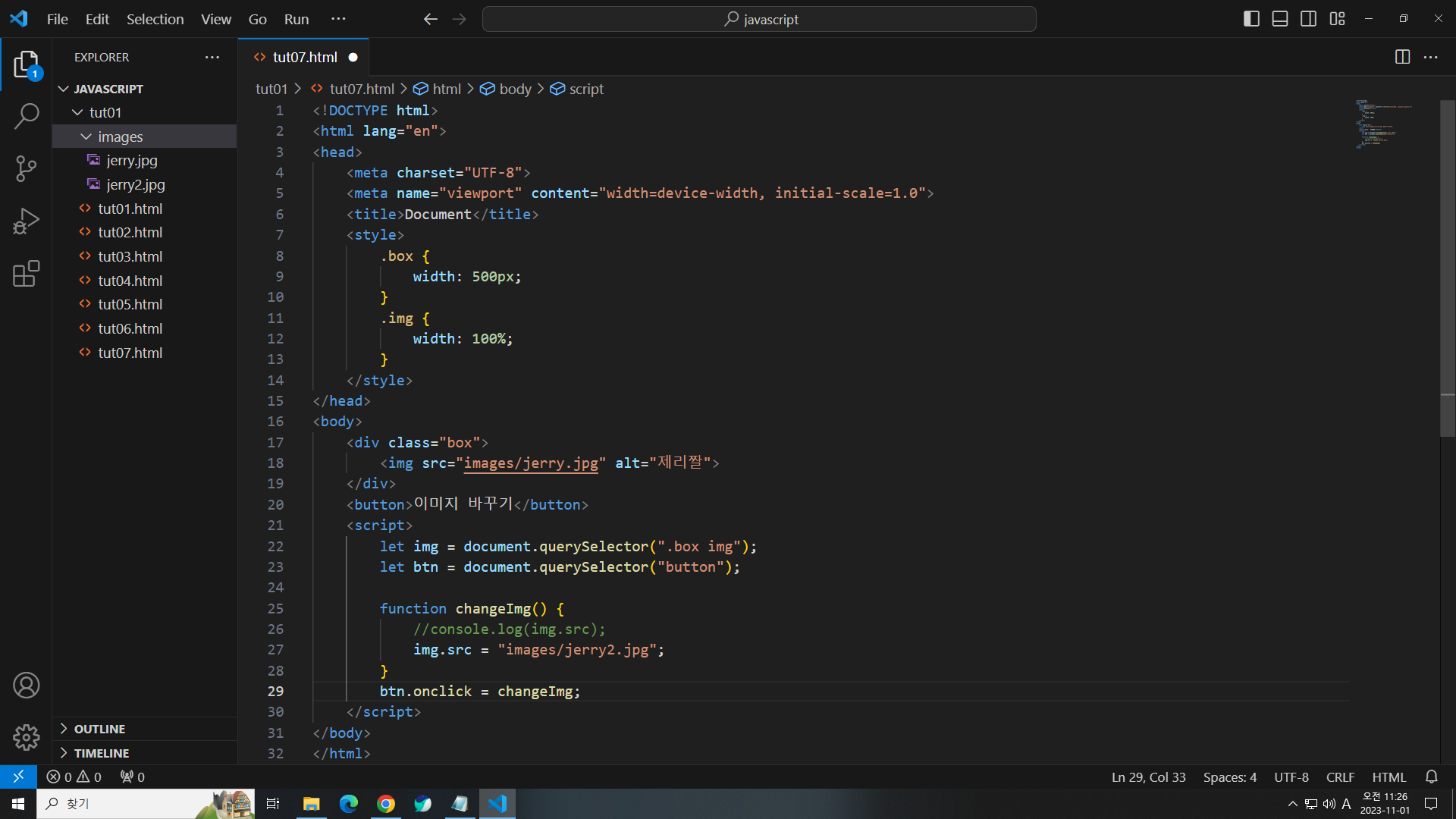
Task: Toggle the bottom panel visibility
Action: tap(1280, 19)
